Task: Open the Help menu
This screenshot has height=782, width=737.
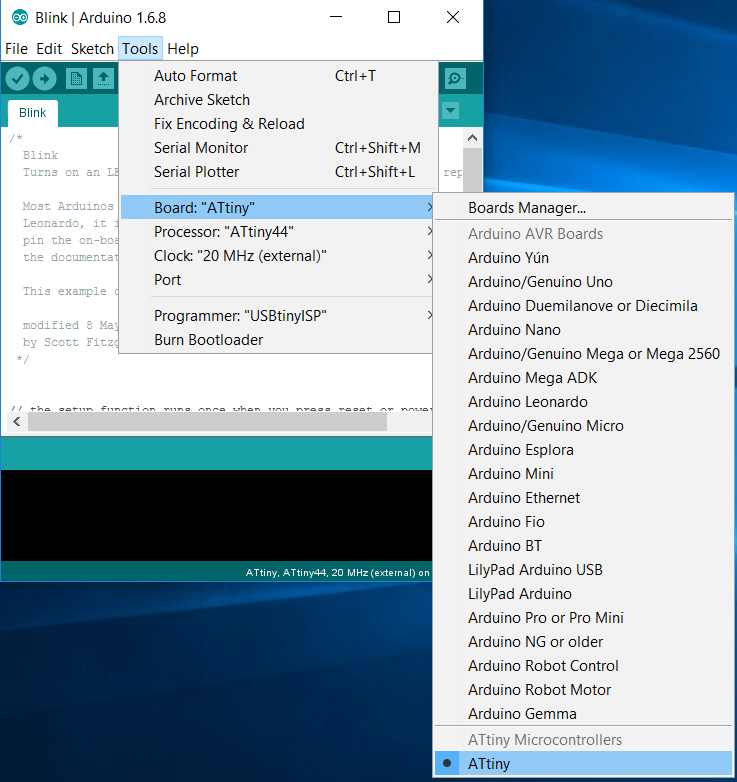Action: [183, 49]
